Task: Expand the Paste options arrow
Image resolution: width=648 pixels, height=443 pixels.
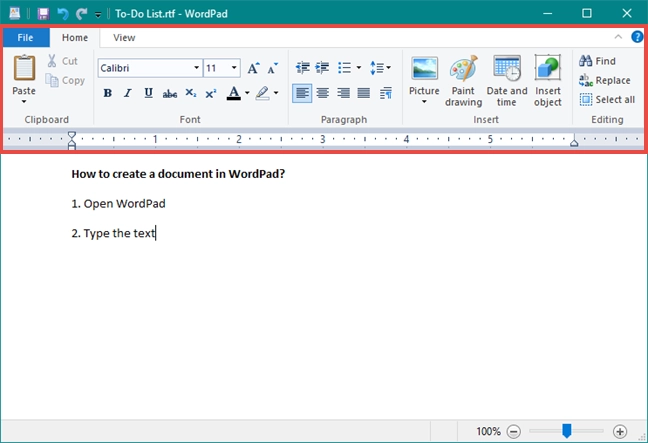Action: [x=24, y=102]
